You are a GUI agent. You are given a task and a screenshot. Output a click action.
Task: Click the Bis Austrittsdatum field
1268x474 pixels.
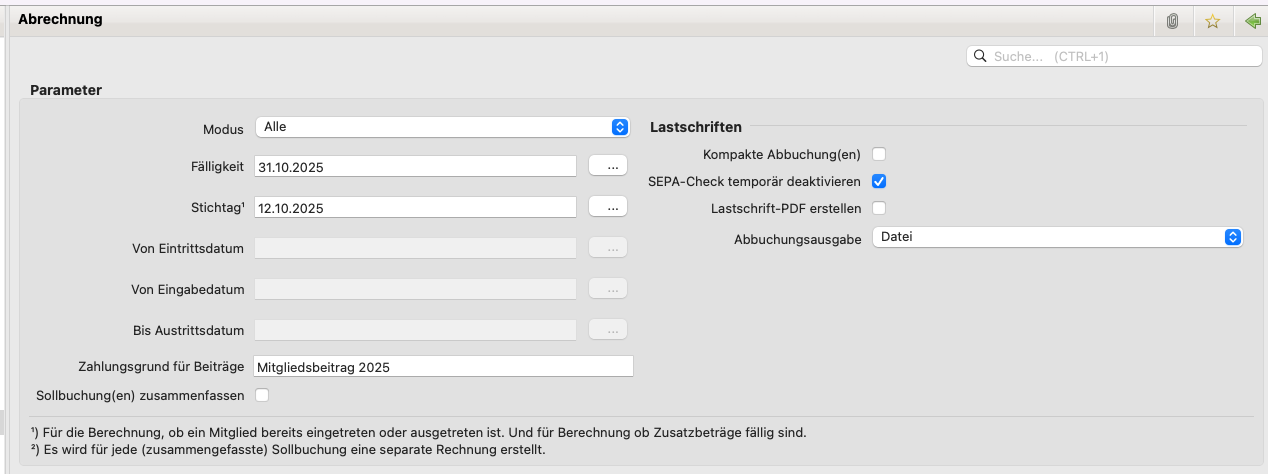415,330
